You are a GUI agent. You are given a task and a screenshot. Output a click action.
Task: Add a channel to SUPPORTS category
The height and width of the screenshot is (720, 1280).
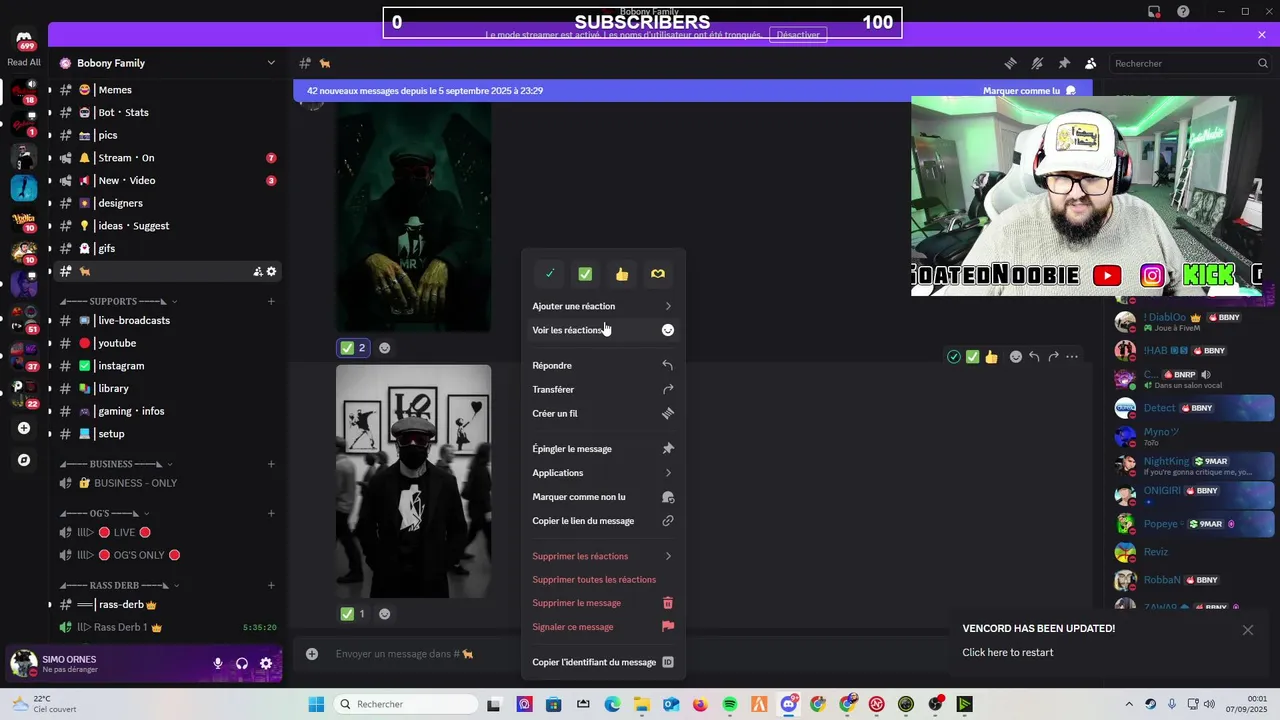point(271,301)
